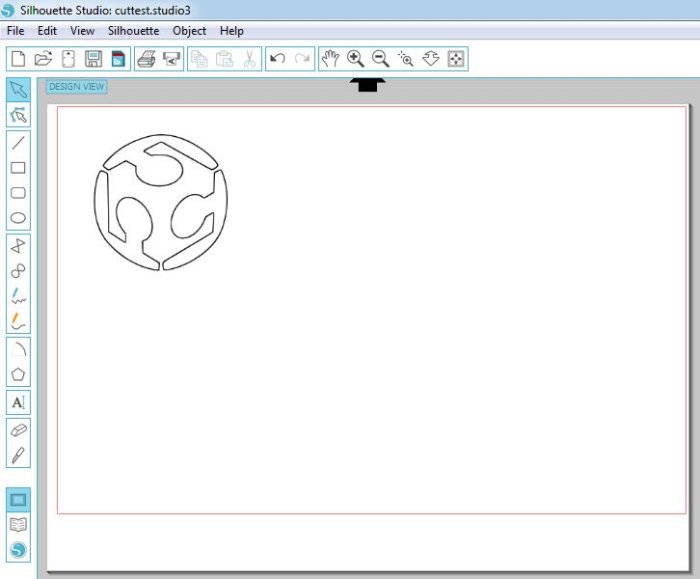Choose the Edit Points tool
This screenshot has height=579, width=700.
(18, 115)
